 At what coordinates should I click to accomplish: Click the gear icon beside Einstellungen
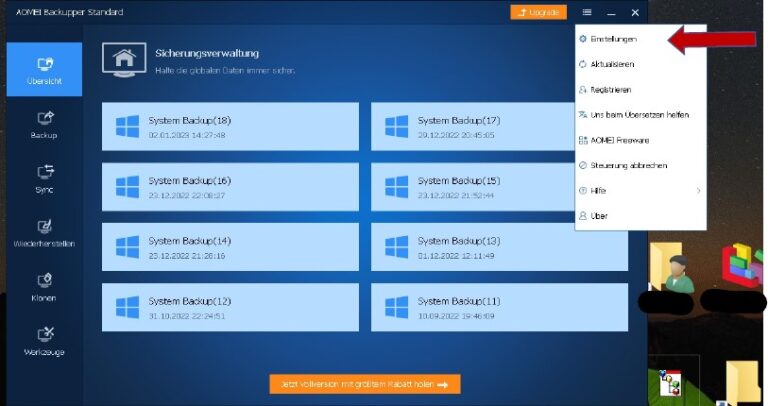tap(583, 39)
